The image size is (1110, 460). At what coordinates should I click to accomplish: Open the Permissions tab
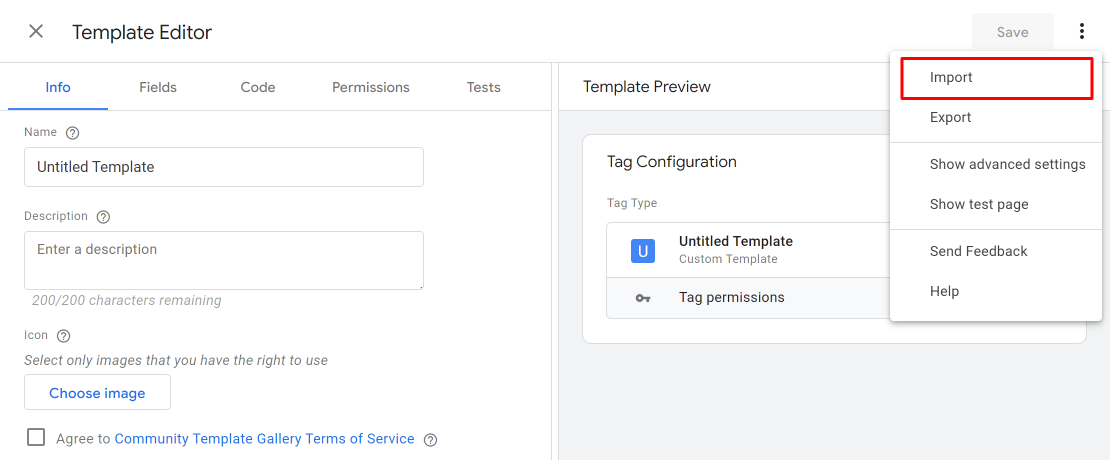coord(371,88)
